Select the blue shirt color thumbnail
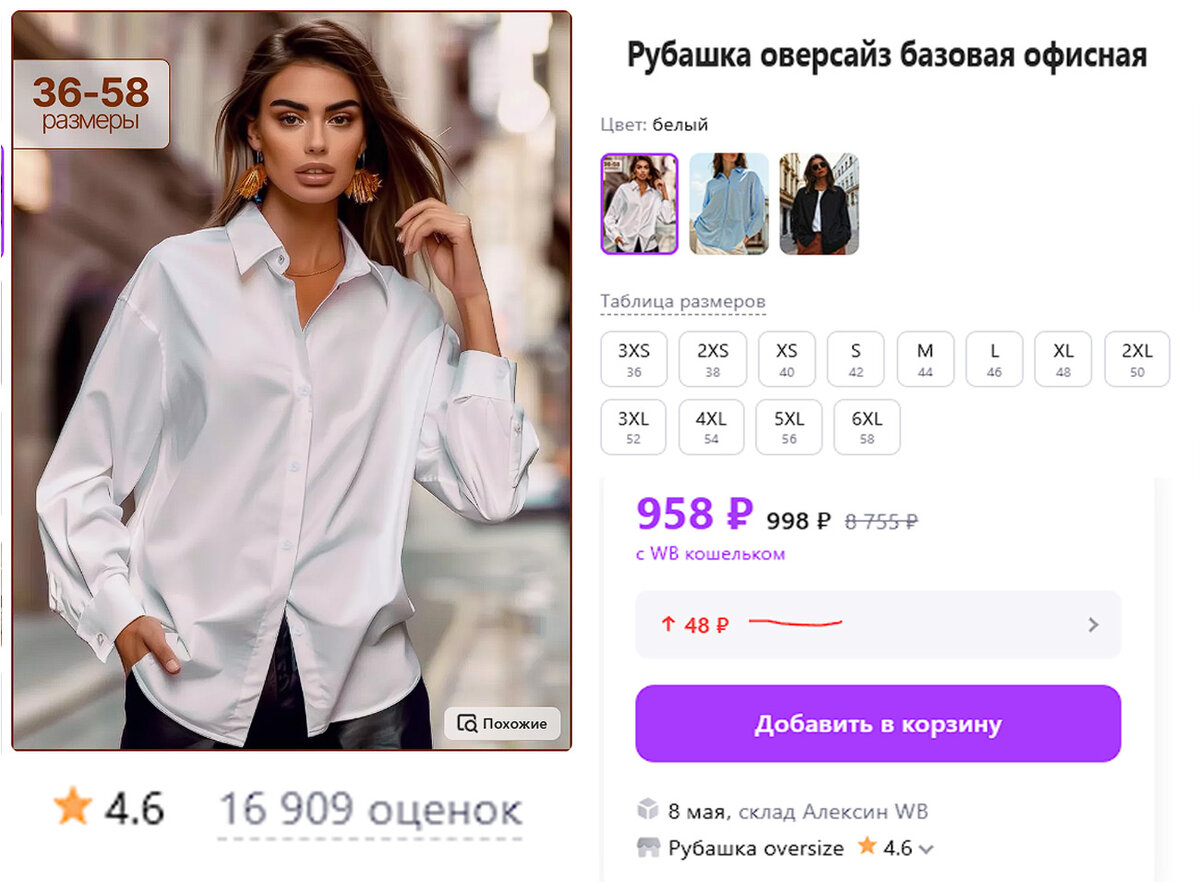 (x=728, y=203)
